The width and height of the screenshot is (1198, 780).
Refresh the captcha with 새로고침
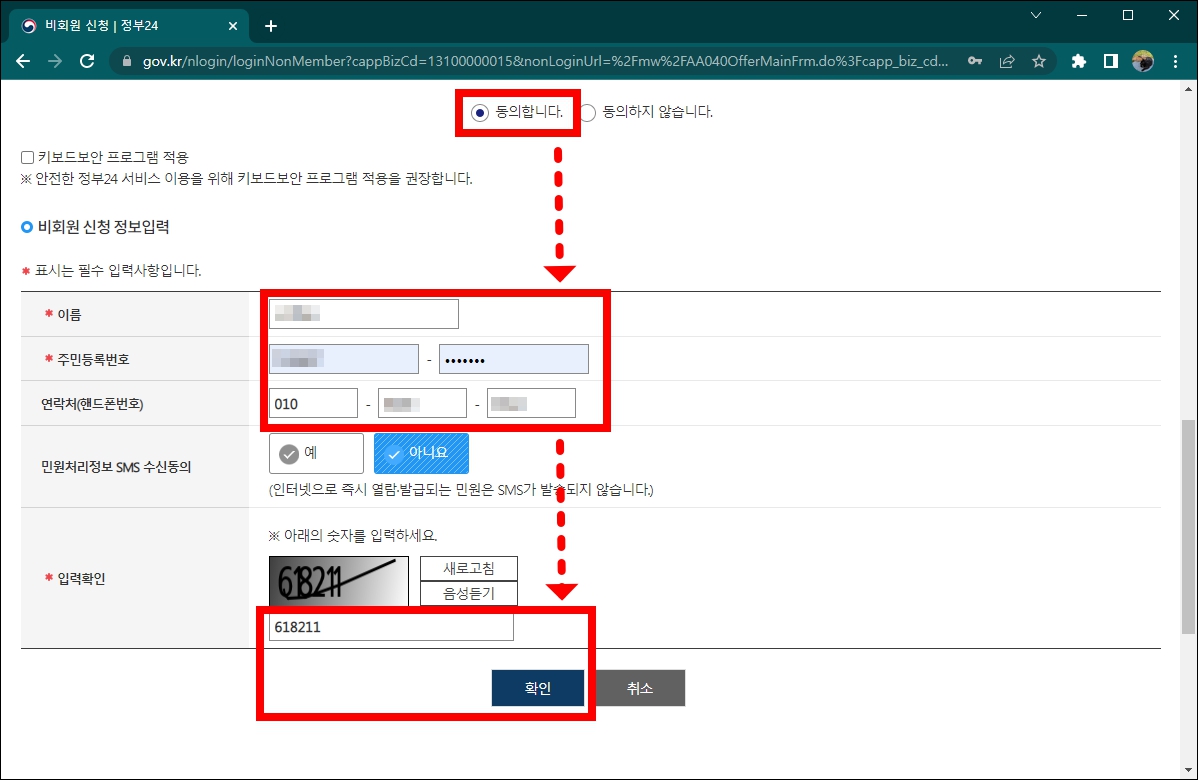468,566
